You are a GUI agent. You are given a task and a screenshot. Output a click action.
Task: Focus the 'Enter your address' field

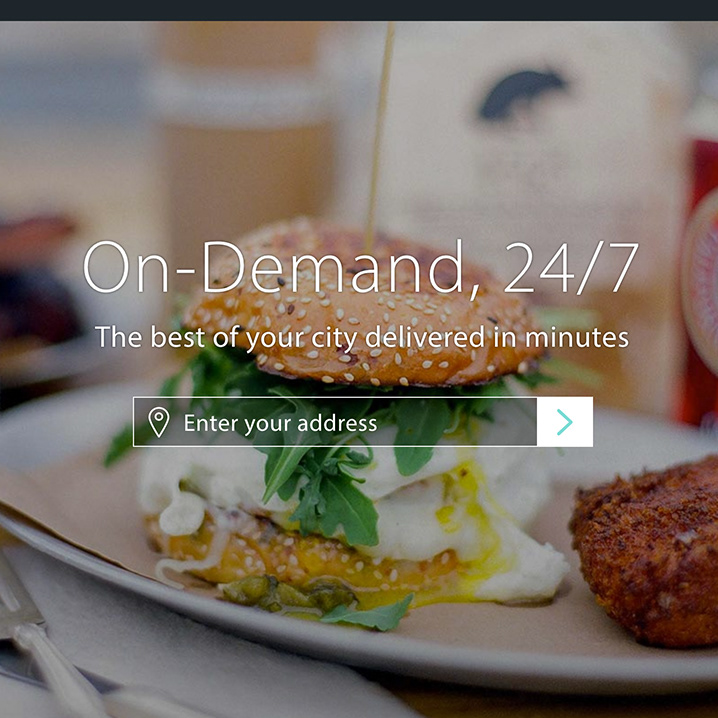(335, 422)
